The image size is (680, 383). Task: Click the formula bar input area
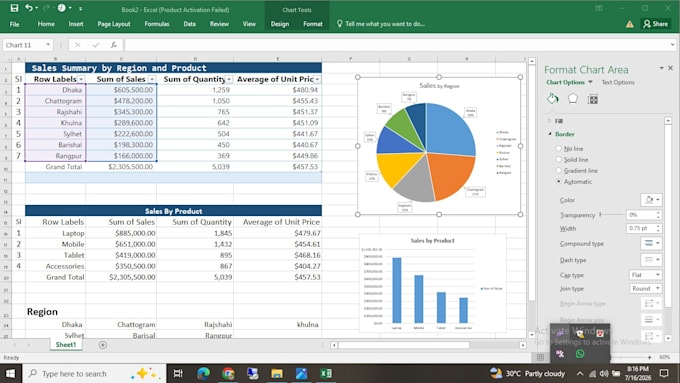click(x=397, y=45)
